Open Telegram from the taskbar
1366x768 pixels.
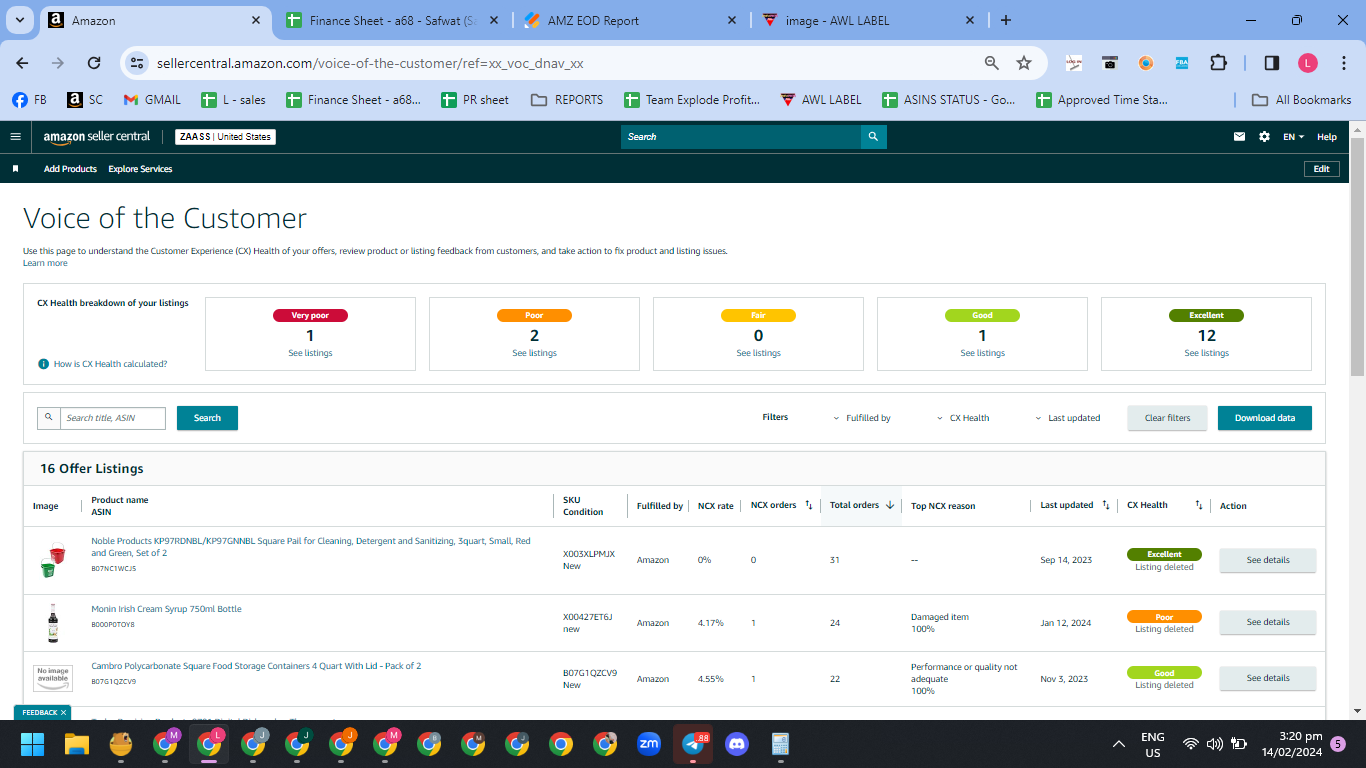pos(693,744)
